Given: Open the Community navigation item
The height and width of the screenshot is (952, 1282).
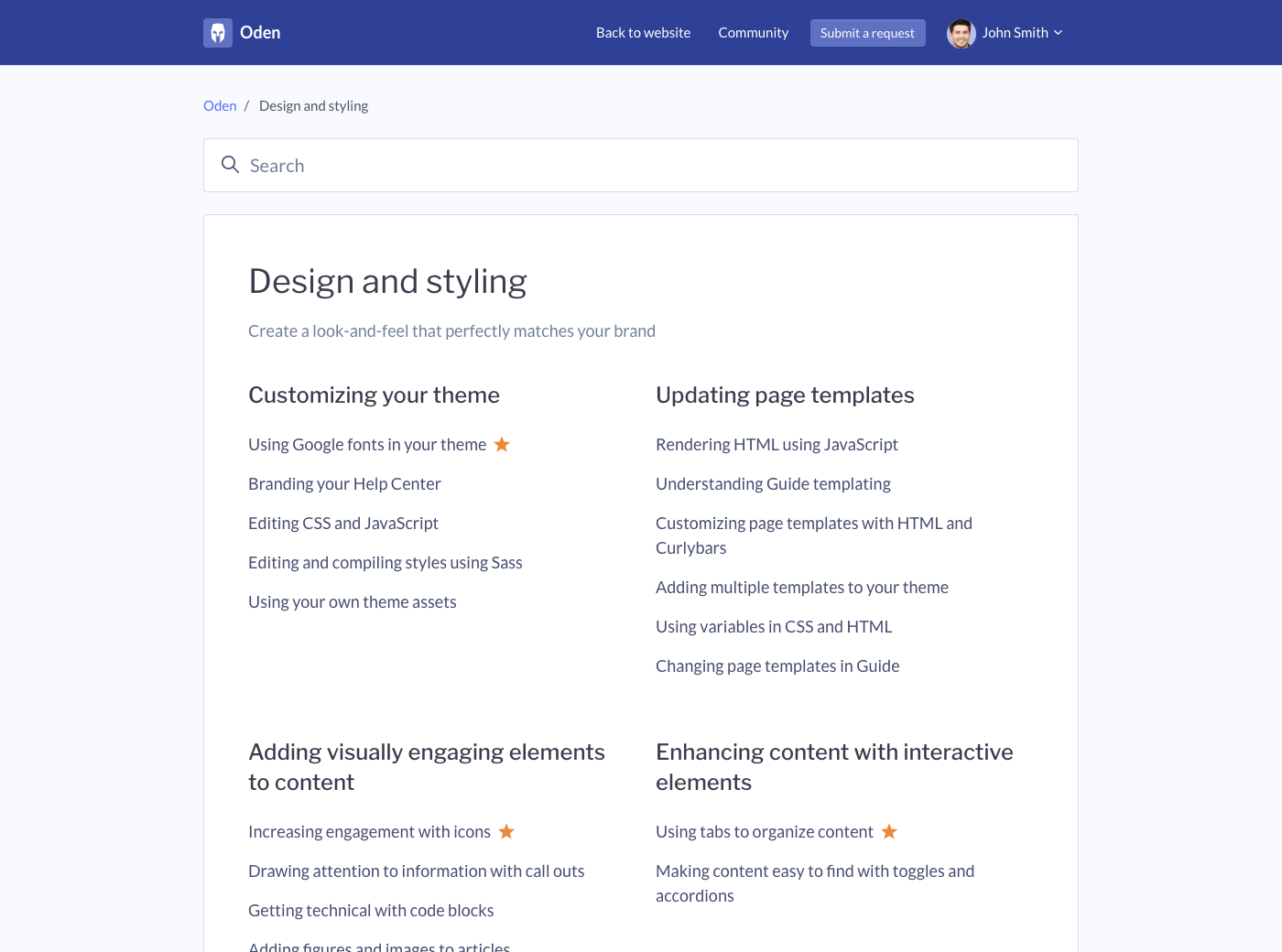Looking at the screenshot, I should click(x=753, y=33).
